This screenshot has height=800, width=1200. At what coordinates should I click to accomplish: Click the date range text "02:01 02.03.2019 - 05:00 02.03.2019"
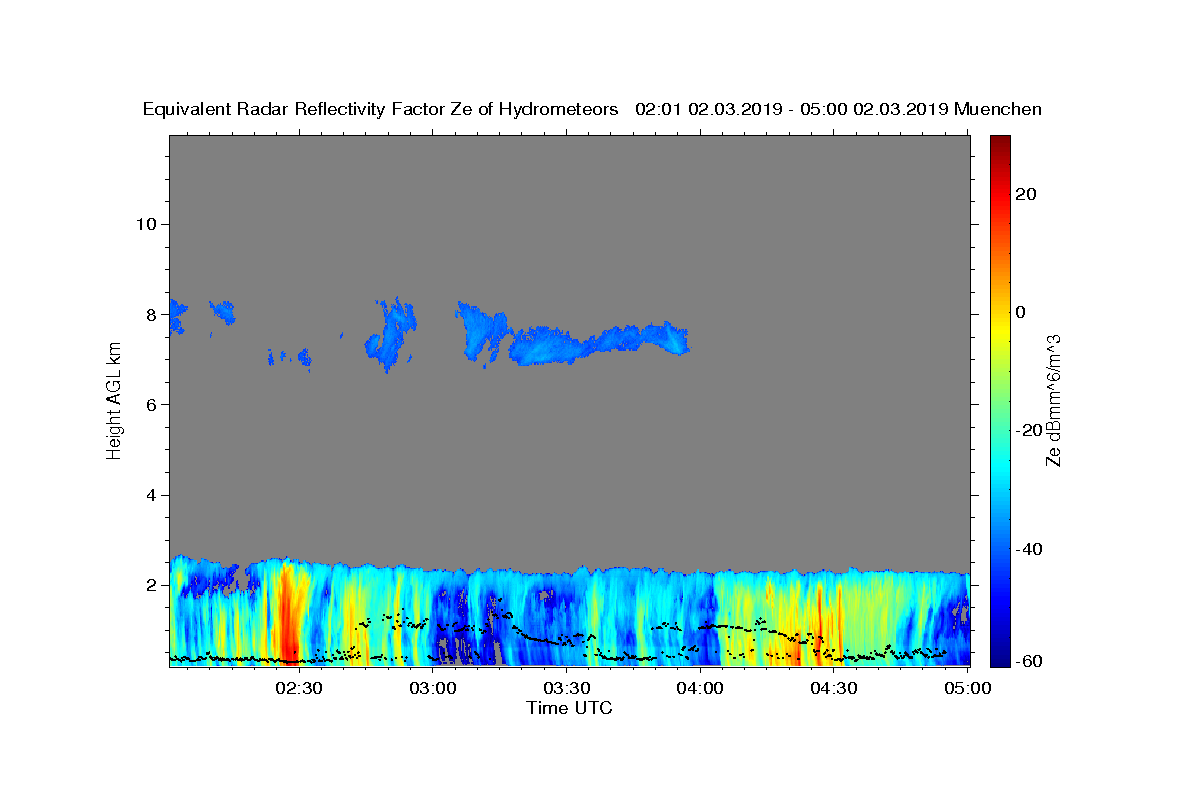[792, 109]
